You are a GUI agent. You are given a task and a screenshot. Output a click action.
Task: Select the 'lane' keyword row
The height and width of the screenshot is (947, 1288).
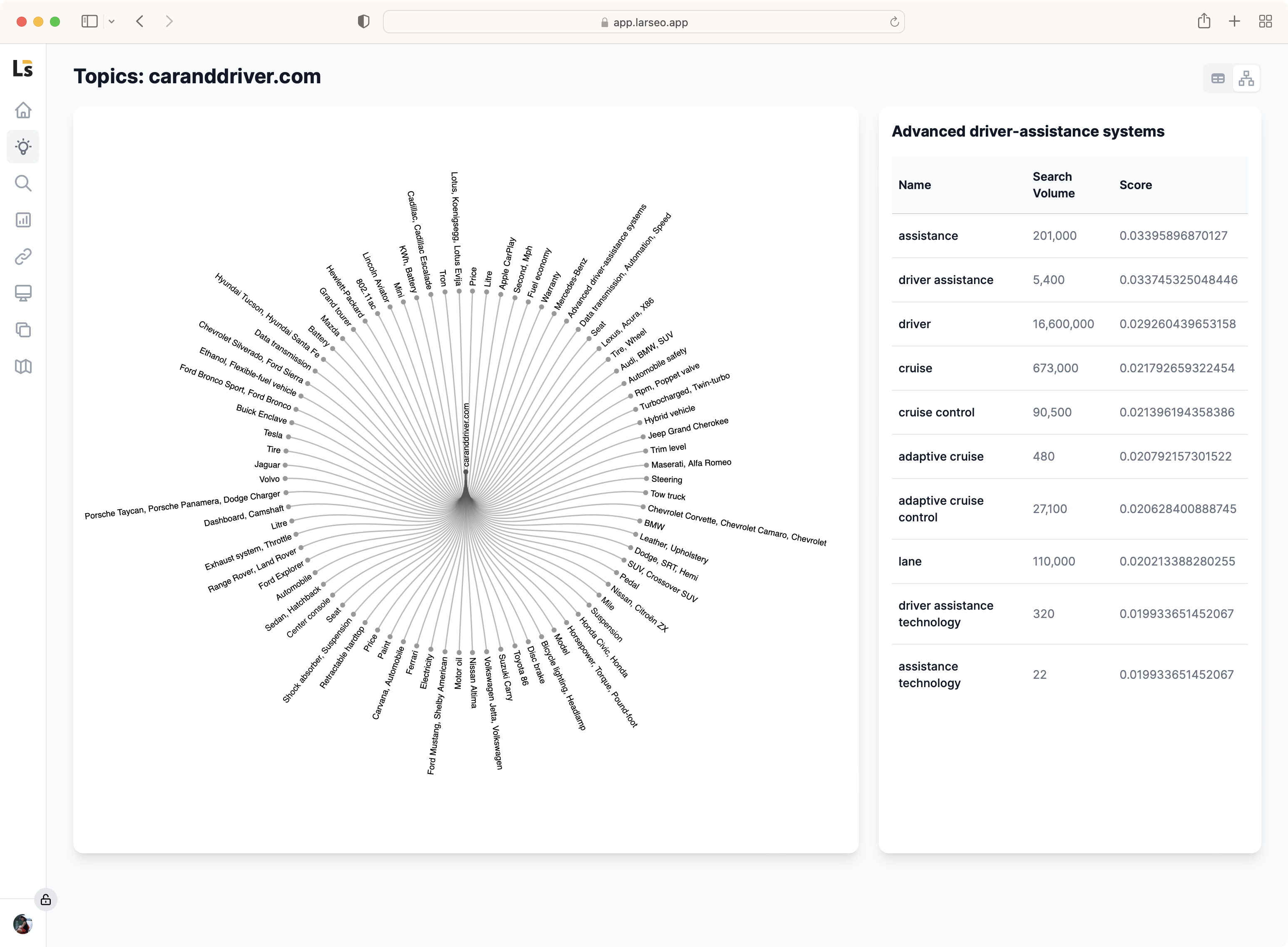click(1070, 562)
